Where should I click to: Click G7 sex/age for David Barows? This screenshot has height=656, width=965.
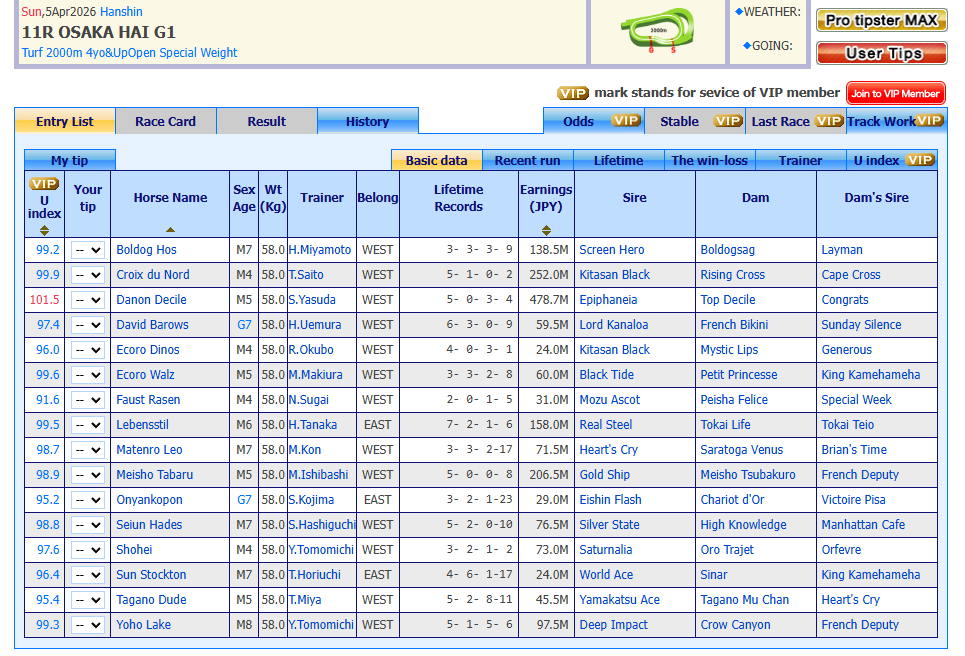[x=244, y=324]
